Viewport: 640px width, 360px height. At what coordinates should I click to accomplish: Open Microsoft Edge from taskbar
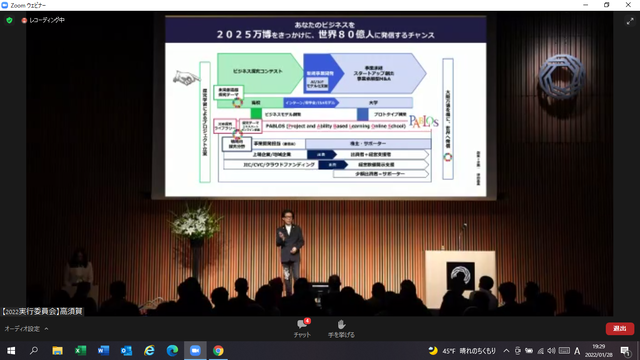[172, 351]
